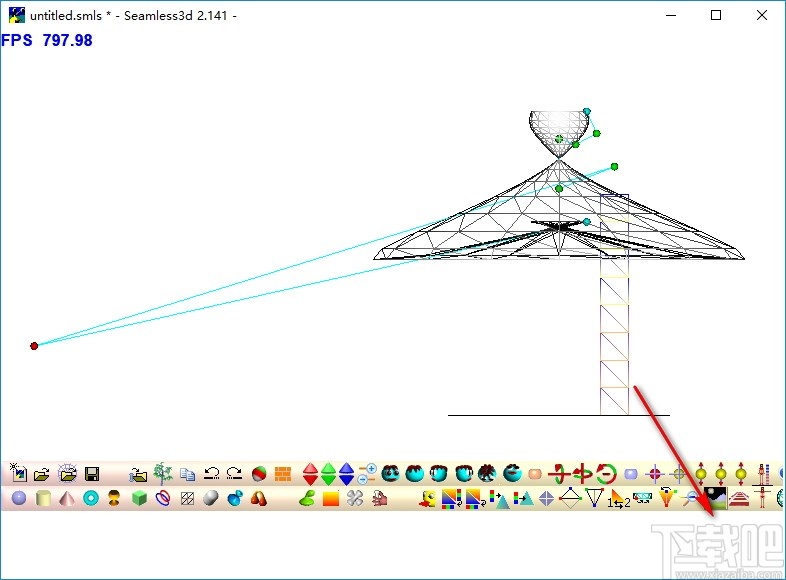The image size is (786, 580).
Task: Save the scene with the floppy disk icon
Action: pos(92,474)
